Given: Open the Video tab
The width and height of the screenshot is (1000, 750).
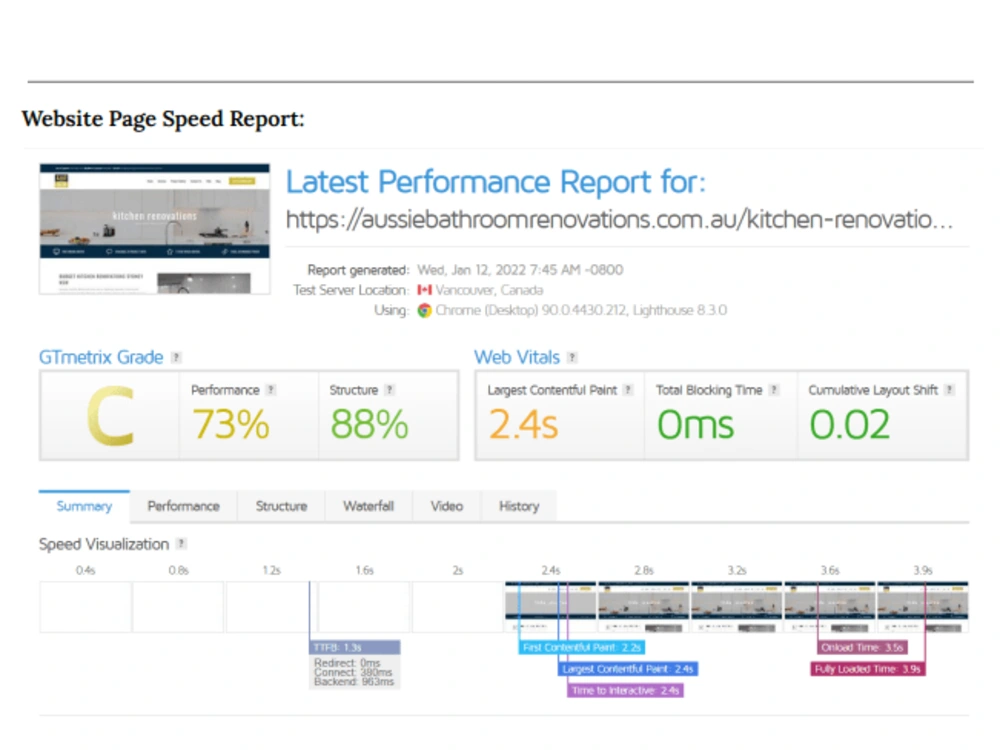Looking at the screenshot, I should click(x=446, y=506).
